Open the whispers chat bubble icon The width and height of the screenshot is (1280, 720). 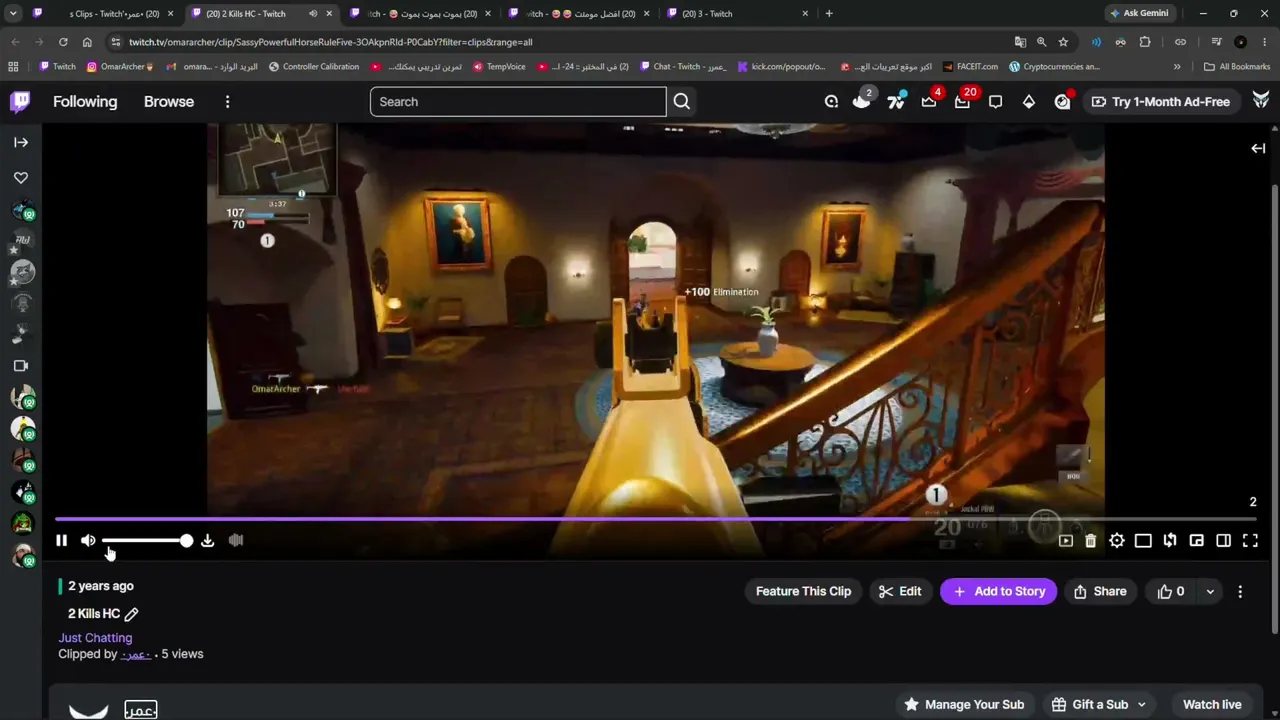click(996, 101)
